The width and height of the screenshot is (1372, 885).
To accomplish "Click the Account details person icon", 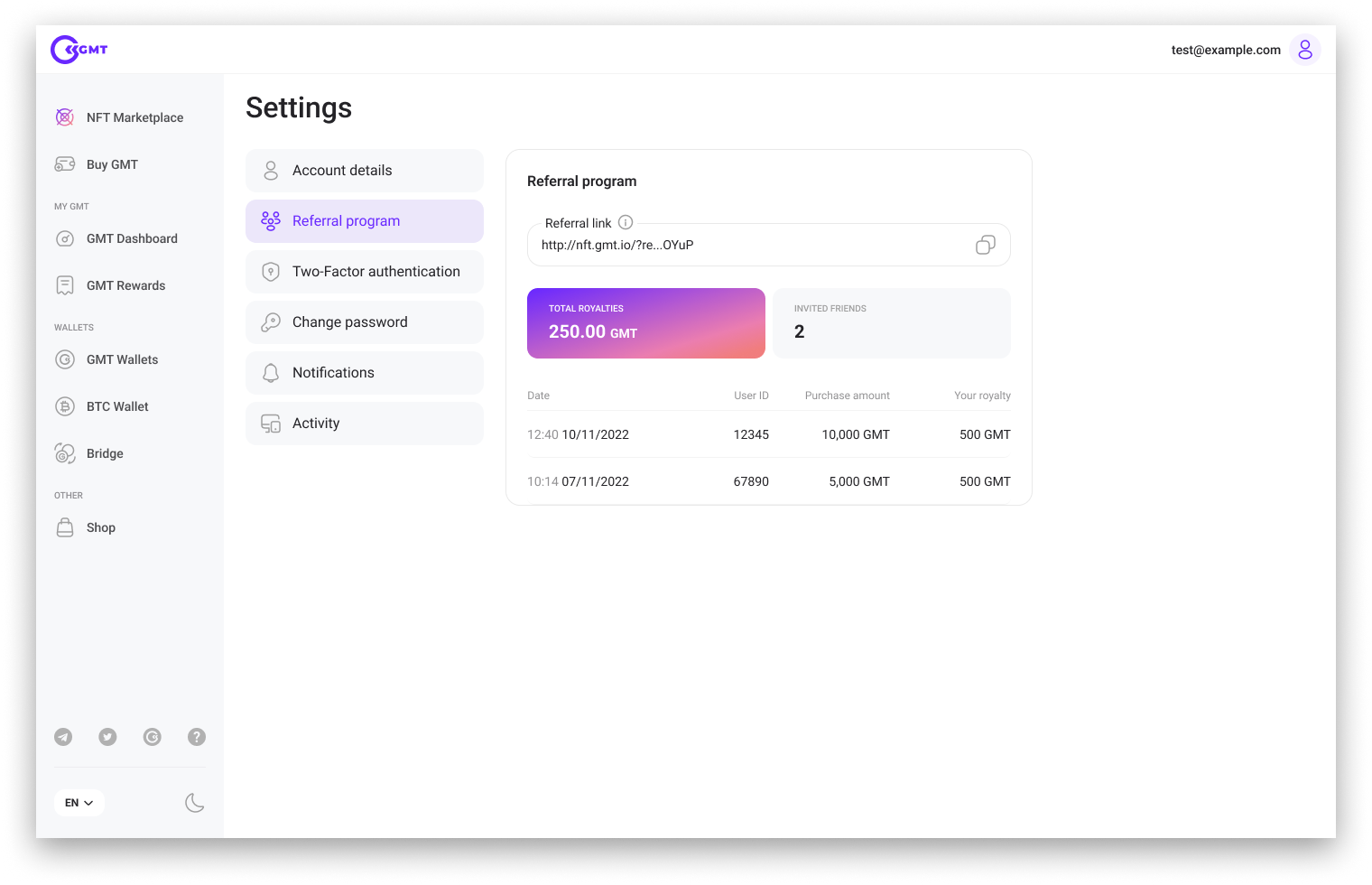I will (271, 171).
